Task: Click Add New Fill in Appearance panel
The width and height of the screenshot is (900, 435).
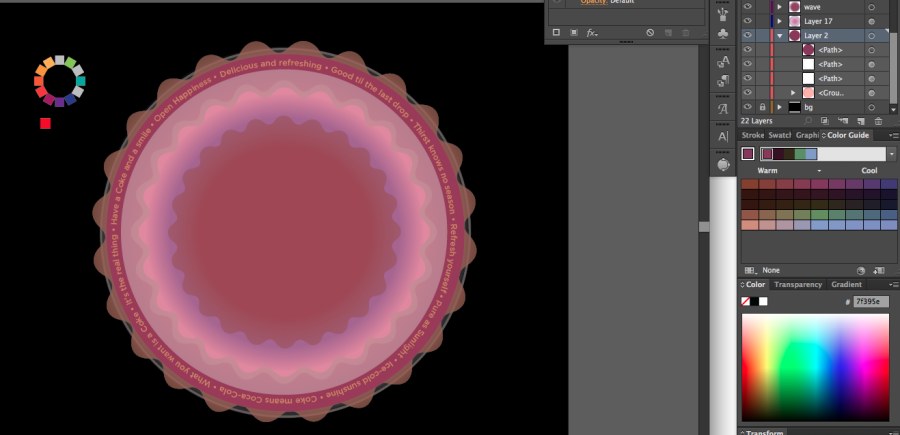Action: click(x=574, y=33)
